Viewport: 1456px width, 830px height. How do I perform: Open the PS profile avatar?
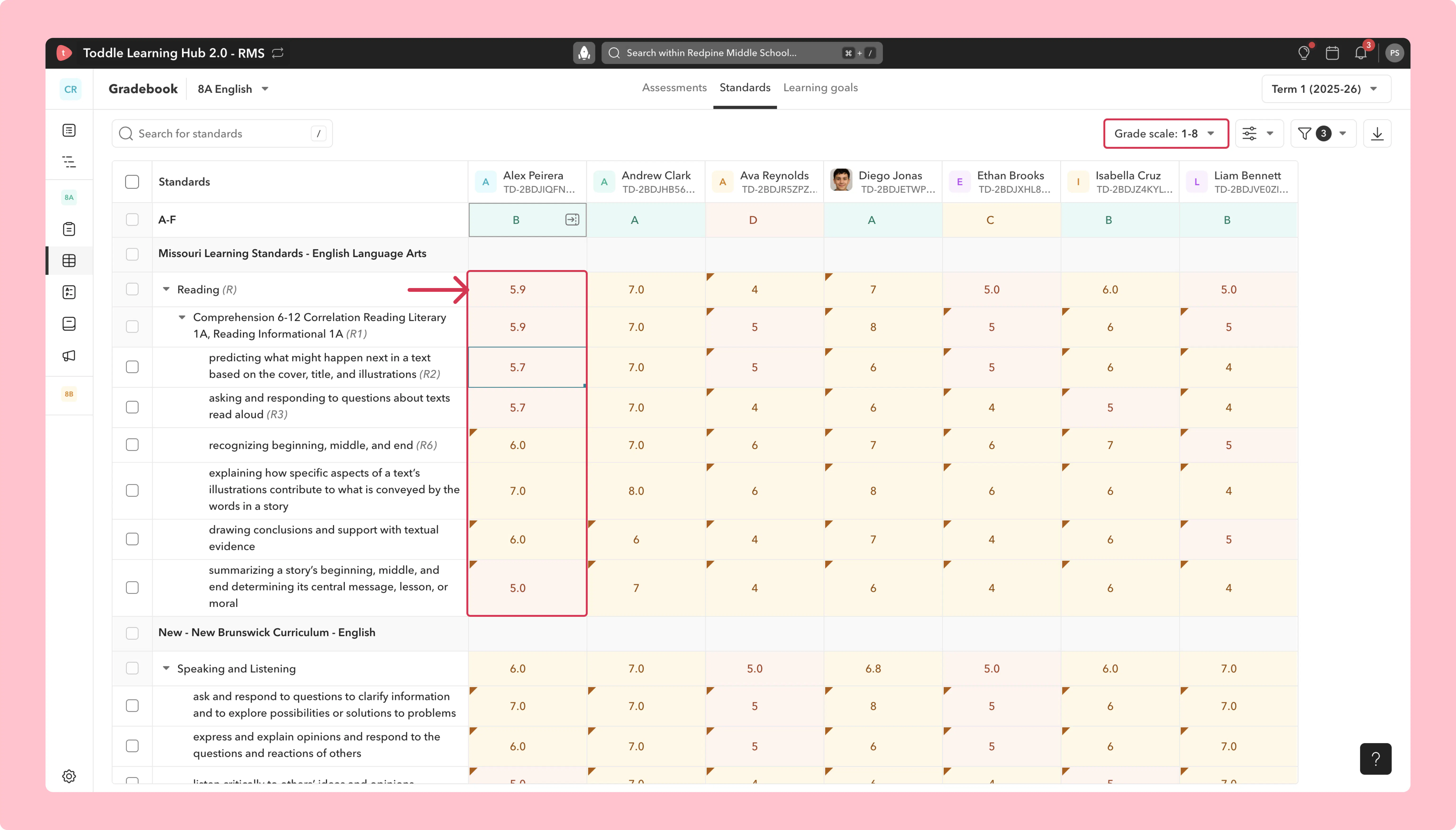pyautogui.click(x=1394, y=53)
